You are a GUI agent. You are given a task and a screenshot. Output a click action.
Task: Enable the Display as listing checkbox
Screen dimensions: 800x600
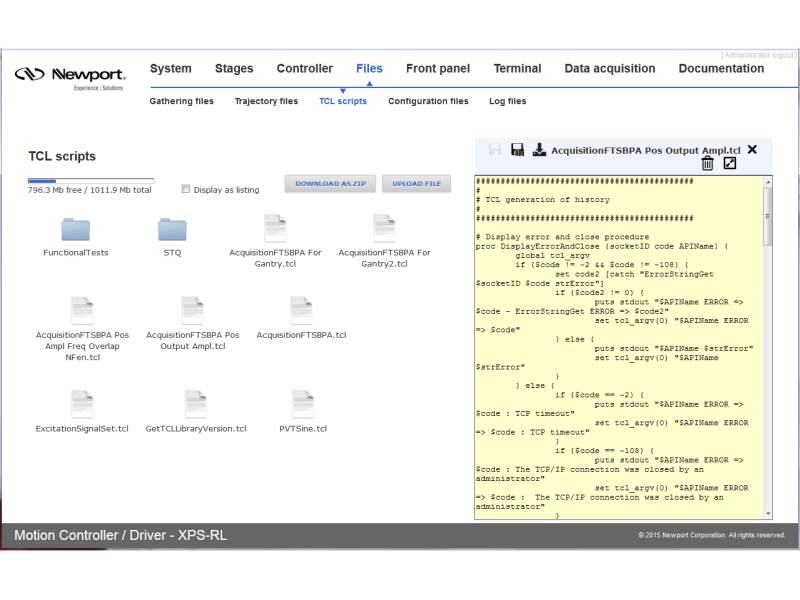186,189
